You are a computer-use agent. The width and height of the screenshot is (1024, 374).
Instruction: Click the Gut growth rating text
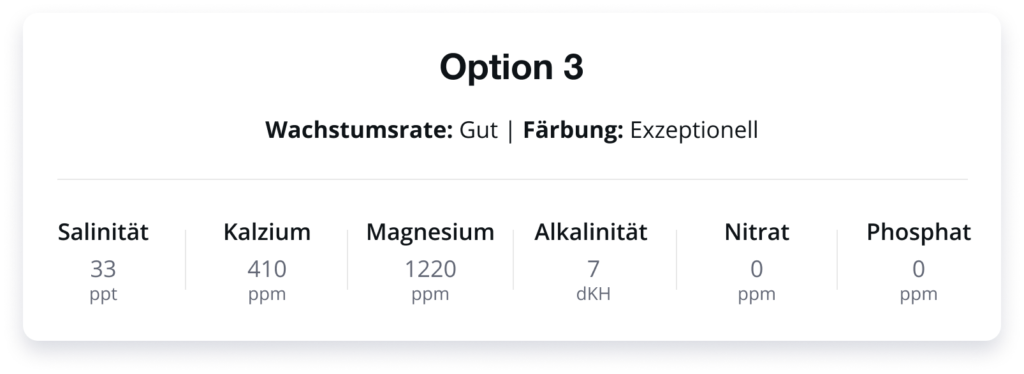[x=478, y=130]
